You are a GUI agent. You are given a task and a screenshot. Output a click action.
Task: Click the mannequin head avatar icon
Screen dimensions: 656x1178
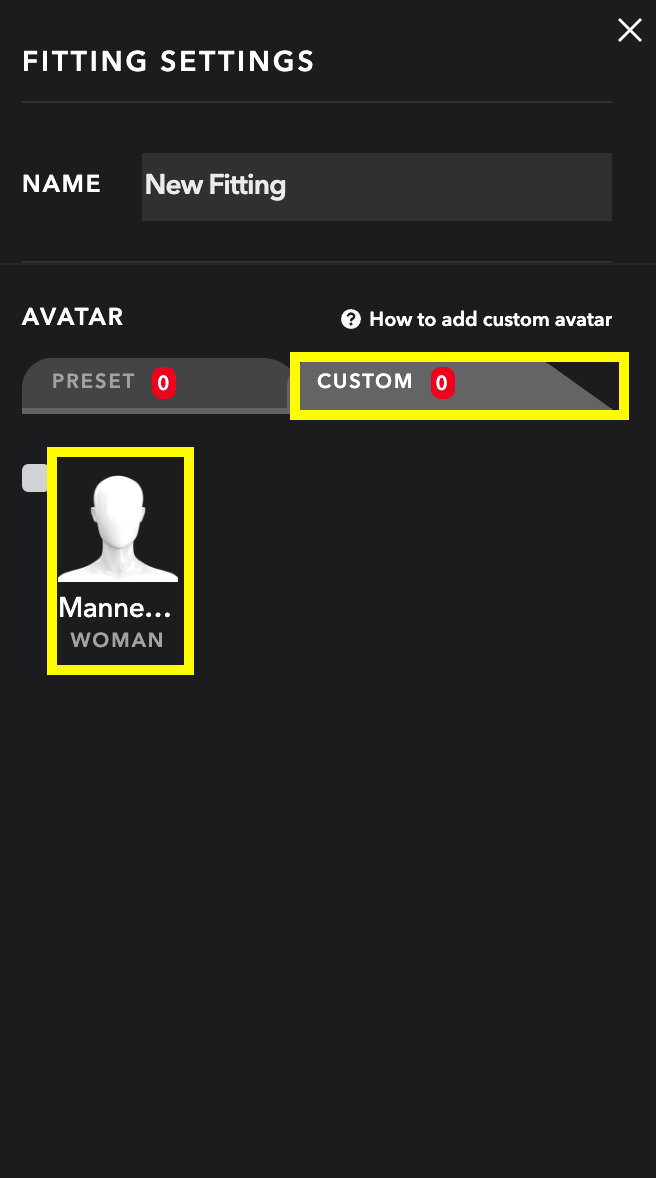(119, 521)
